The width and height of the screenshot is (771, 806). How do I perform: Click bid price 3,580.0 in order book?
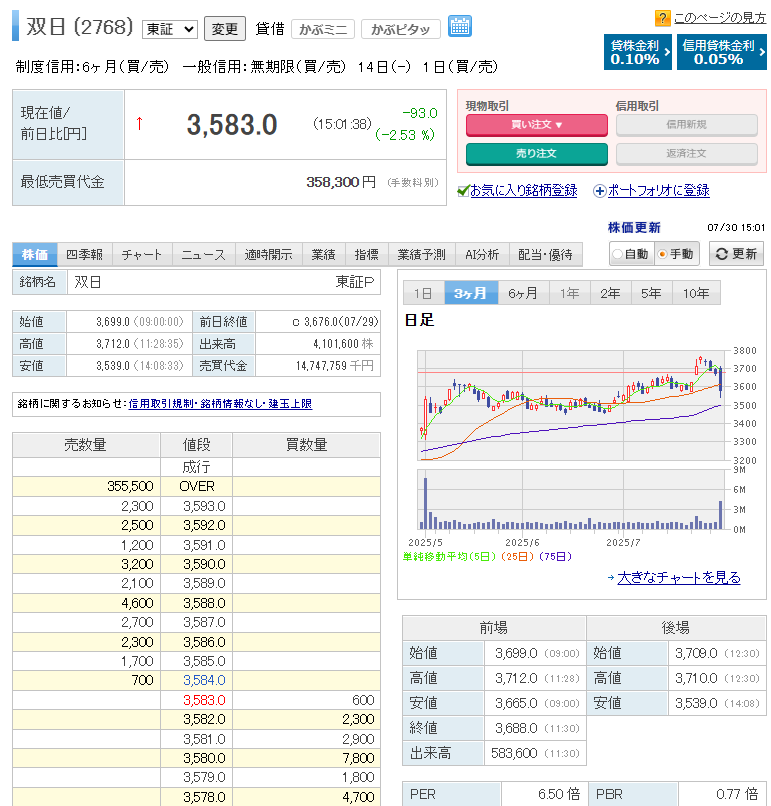pyautogui.click(x=204, y=758)
